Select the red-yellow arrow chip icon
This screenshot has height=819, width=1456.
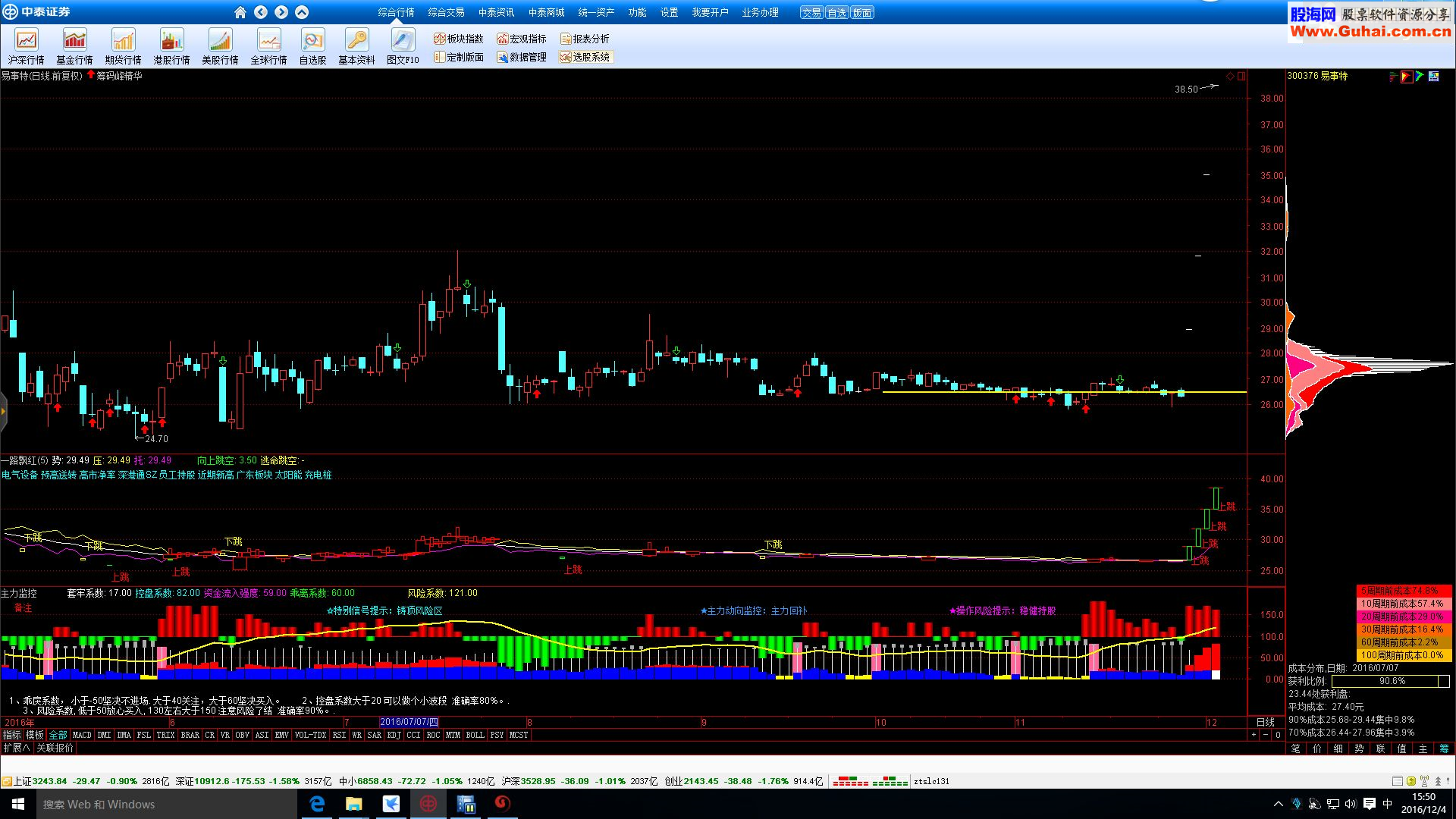point(1407,77)
